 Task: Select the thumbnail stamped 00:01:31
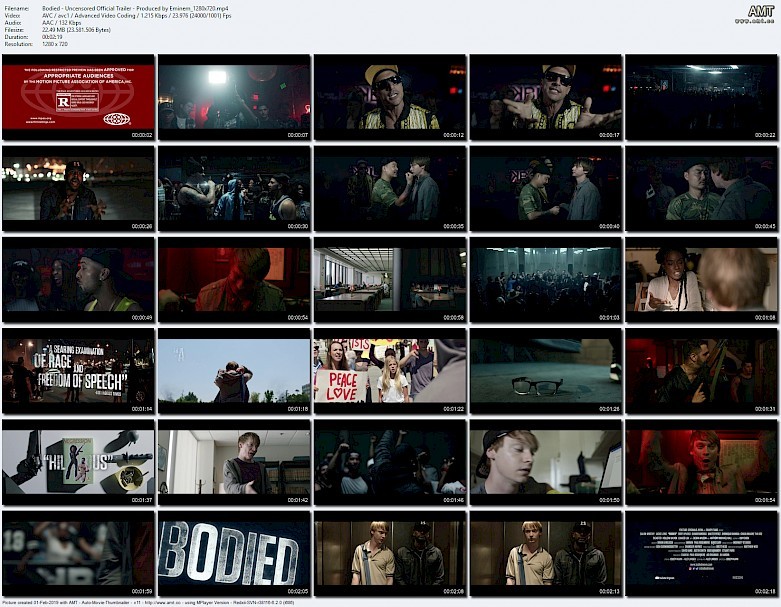click(x=702, y=371)
